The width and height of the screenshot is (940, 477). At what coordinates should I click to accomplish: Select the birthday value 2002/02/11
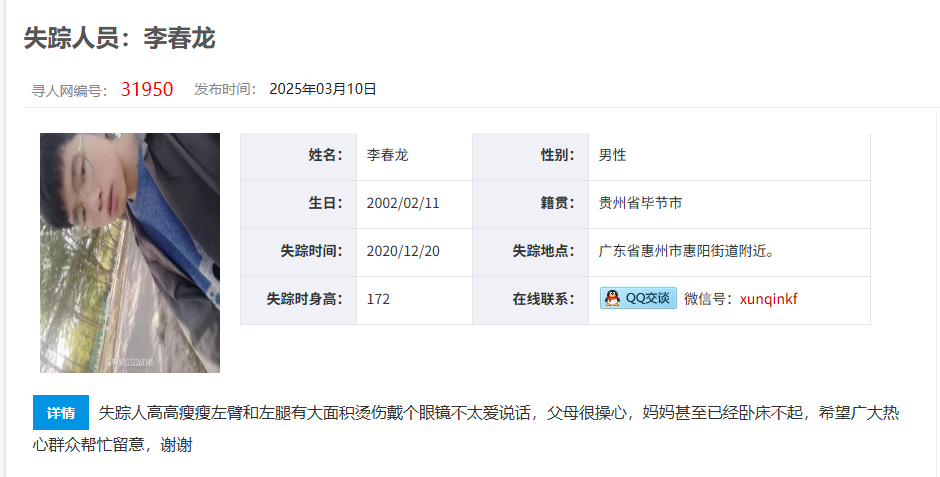point(403,203)
